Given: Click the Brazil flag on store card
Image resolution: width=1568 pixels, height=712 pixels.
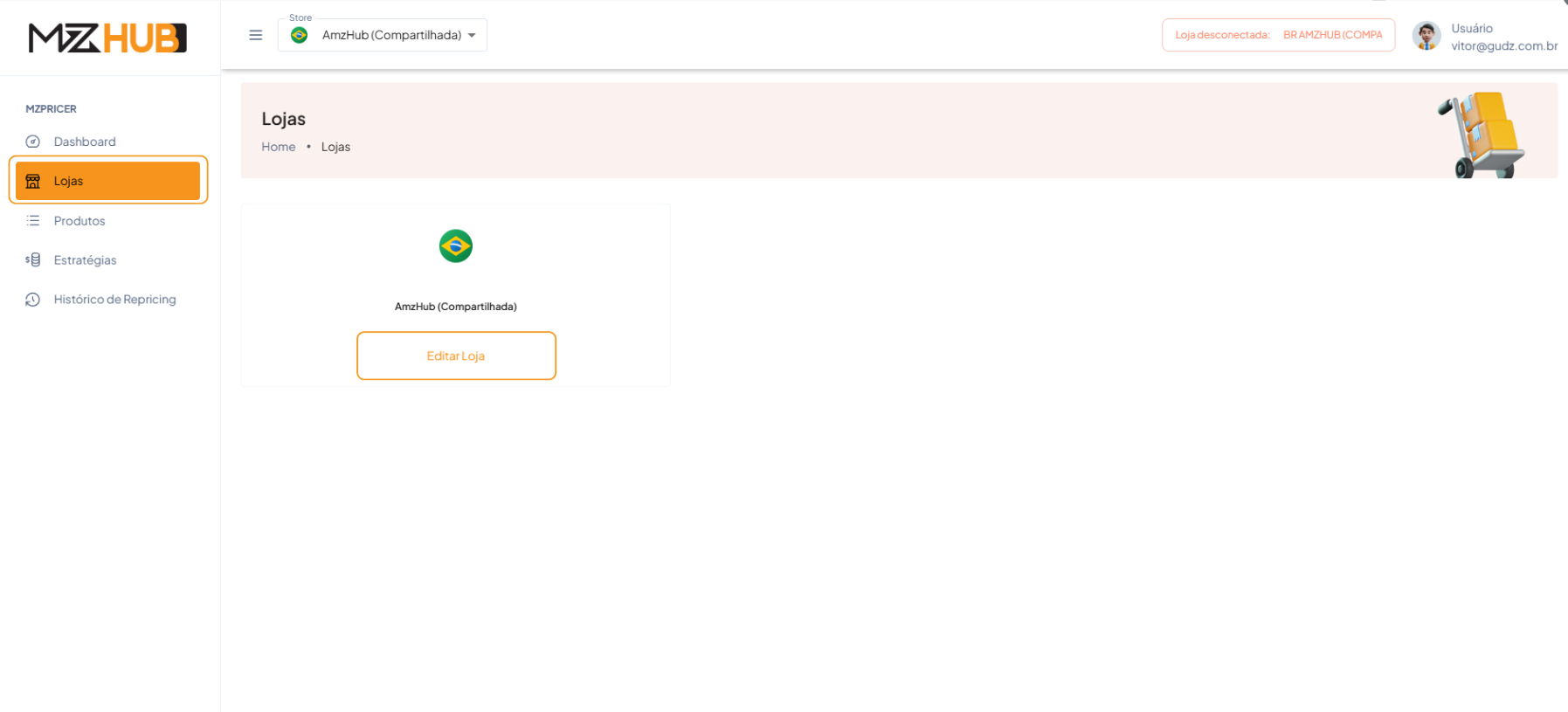Looking at the screenshot, I should click(455, 246).
